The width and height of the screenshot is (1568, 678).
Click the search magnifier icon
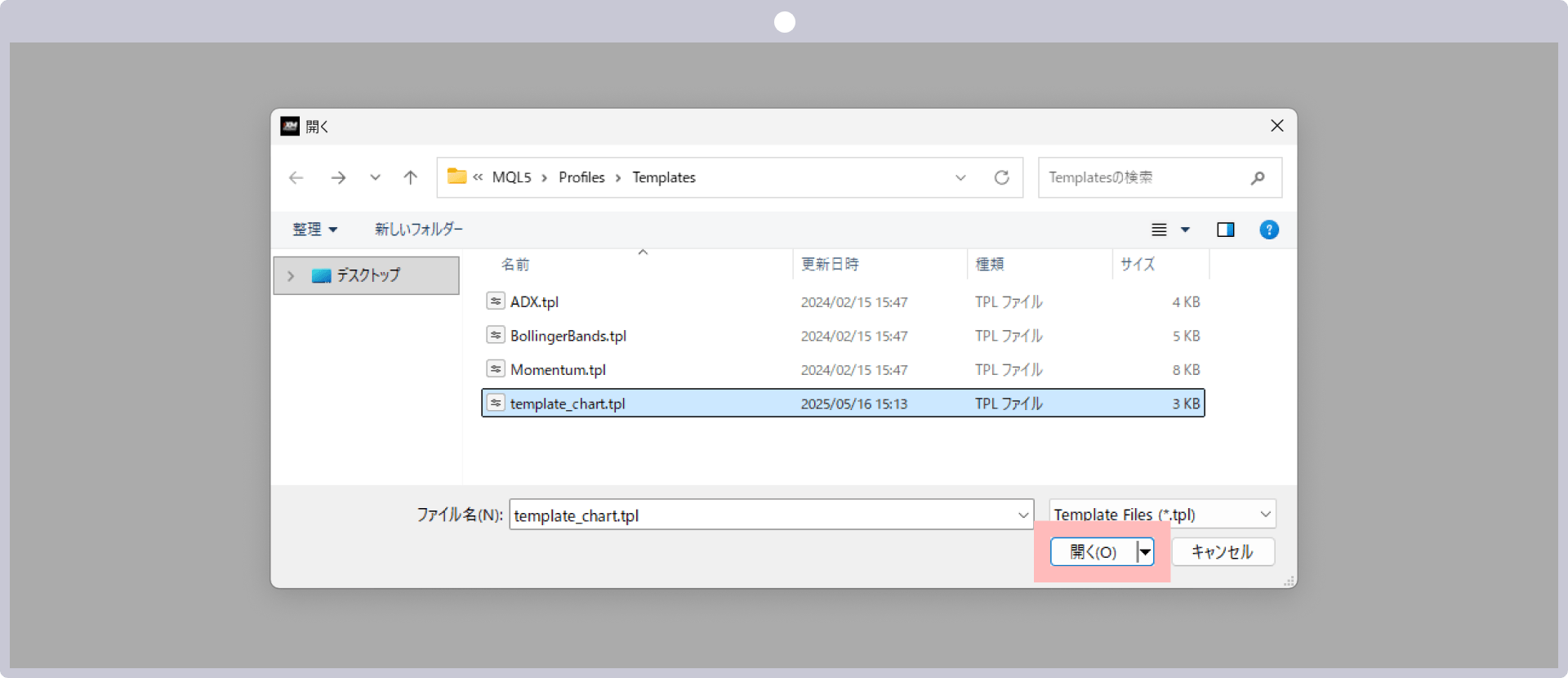[1258, 177]
